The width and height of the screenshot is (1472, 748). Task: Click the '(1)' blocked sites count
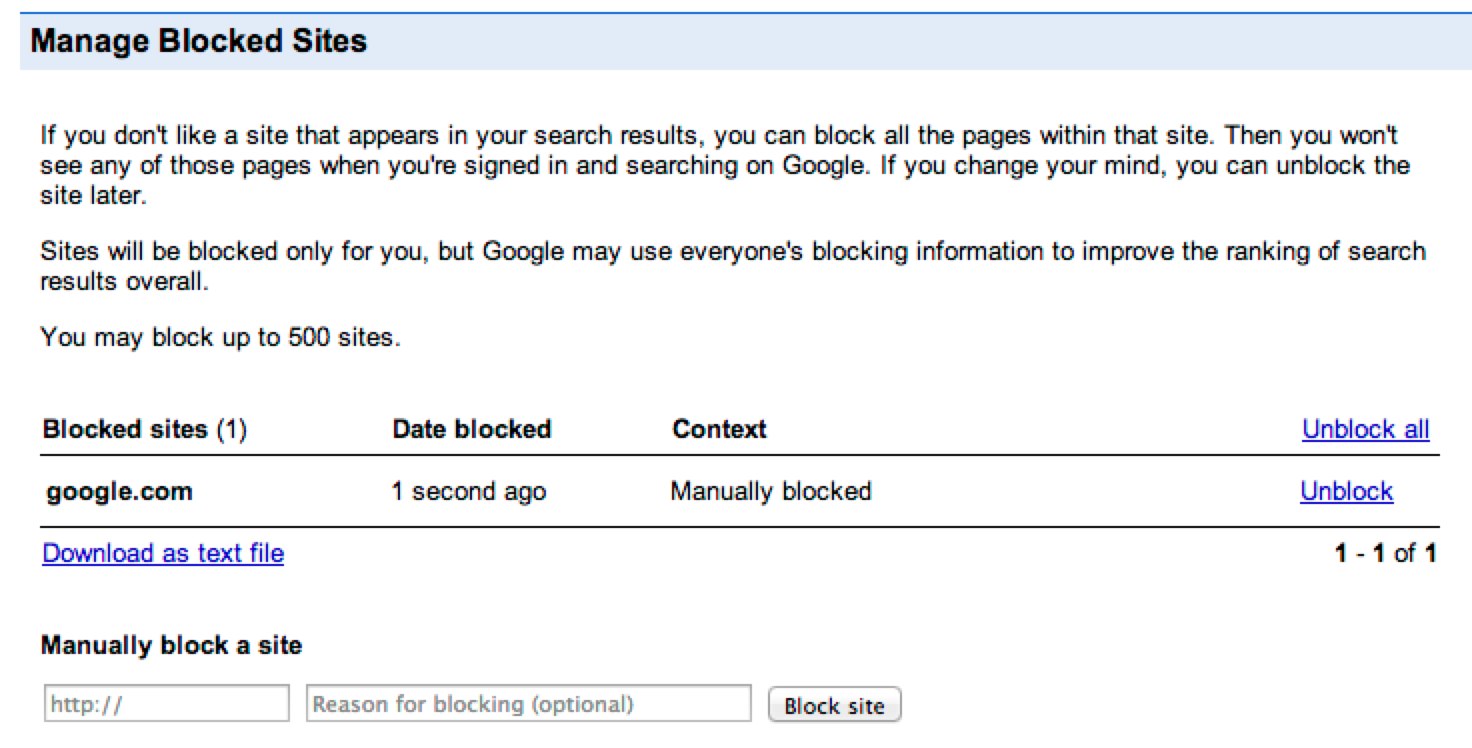[231, 429]
